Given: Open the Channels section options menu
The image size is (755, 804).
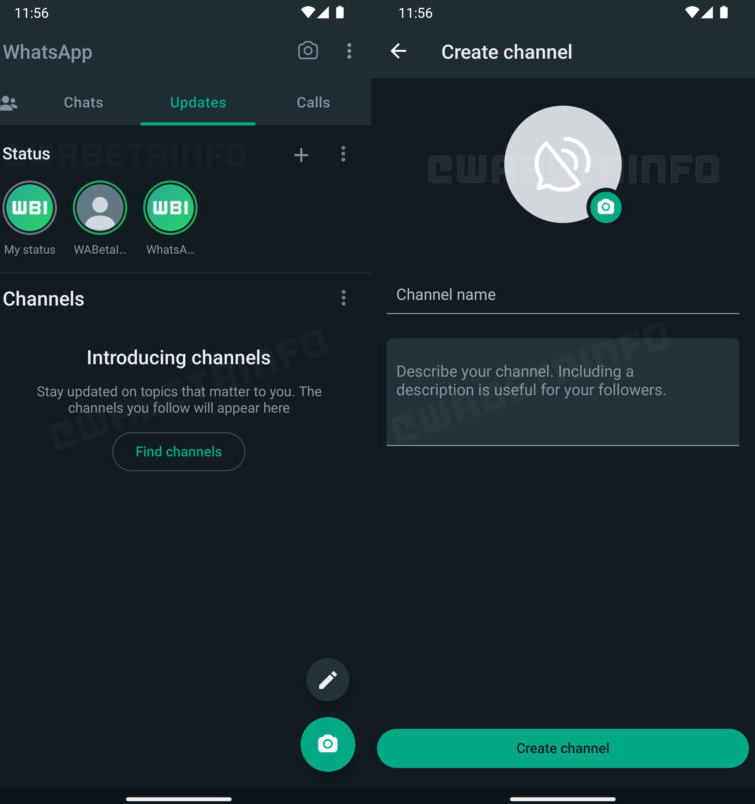Looking at the screenshot, I should pos(343,298).
